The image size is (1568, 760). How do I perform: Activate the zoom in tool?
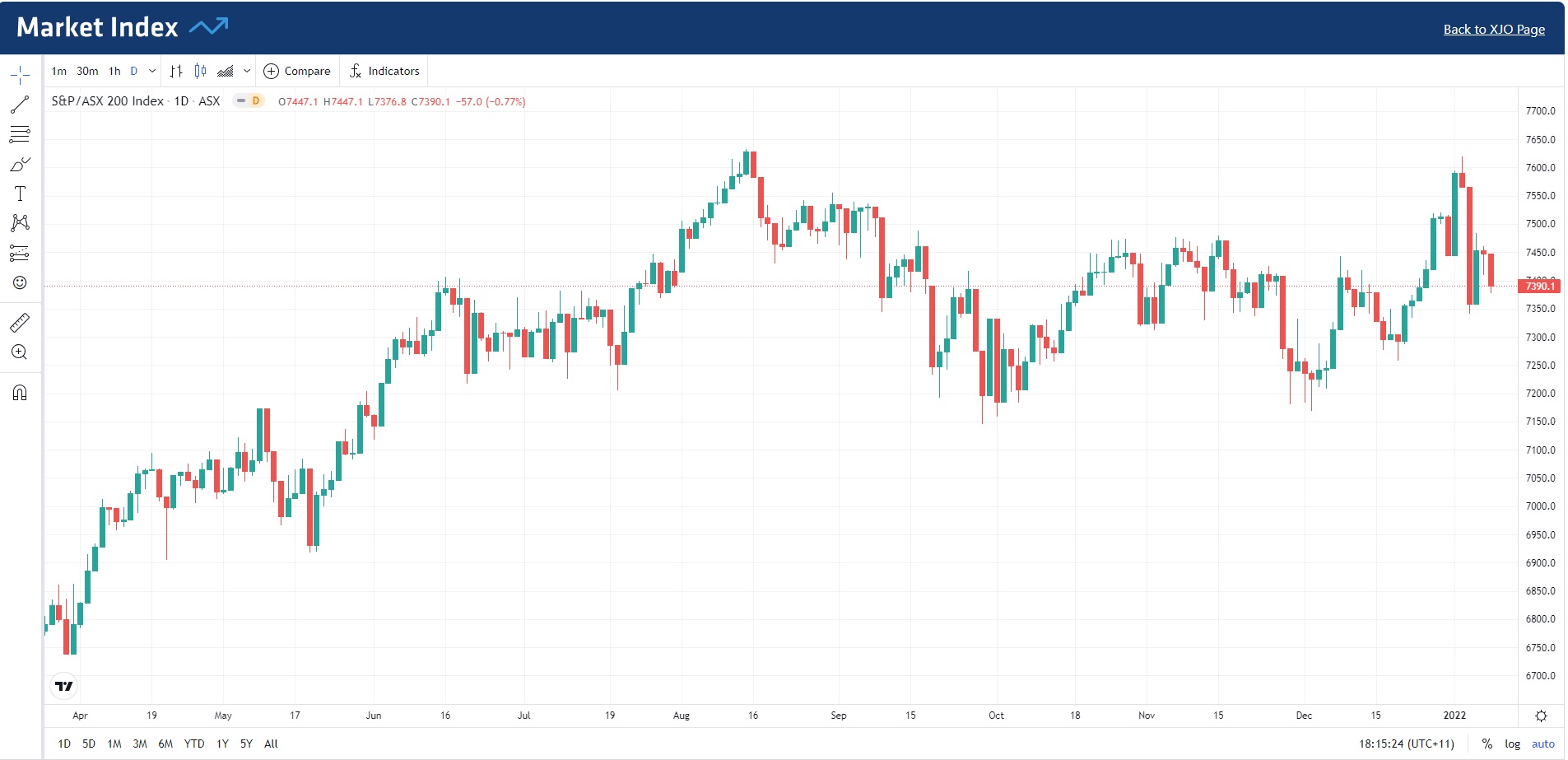click(20, 352)
